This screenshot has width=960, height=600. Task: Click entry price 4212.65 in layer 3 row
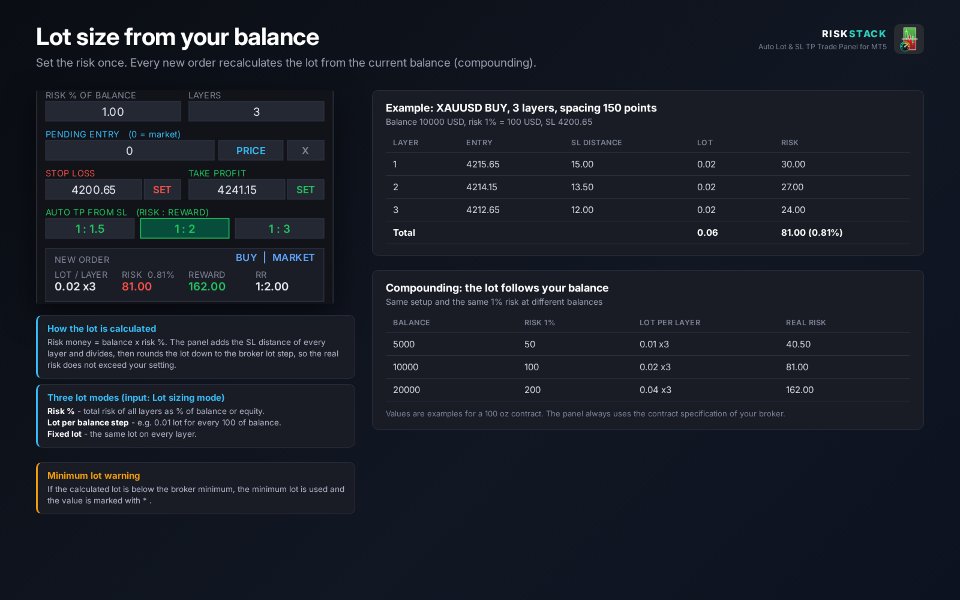click(x=482, y=209)
